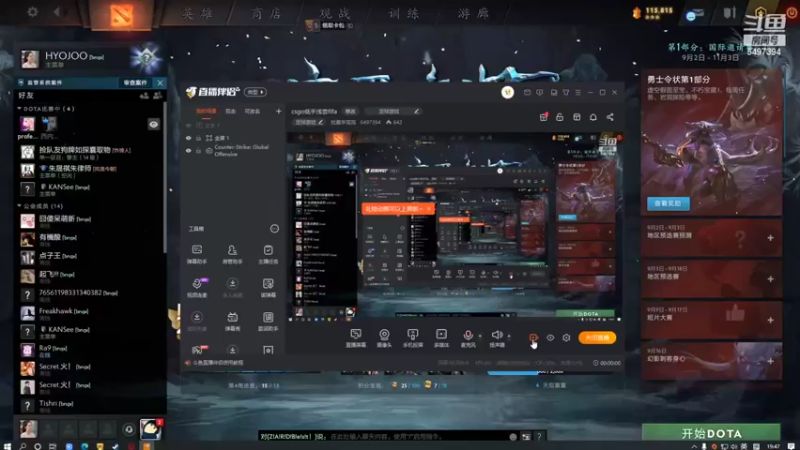Click spectate eye icon in friends list

tap(154, 124)
